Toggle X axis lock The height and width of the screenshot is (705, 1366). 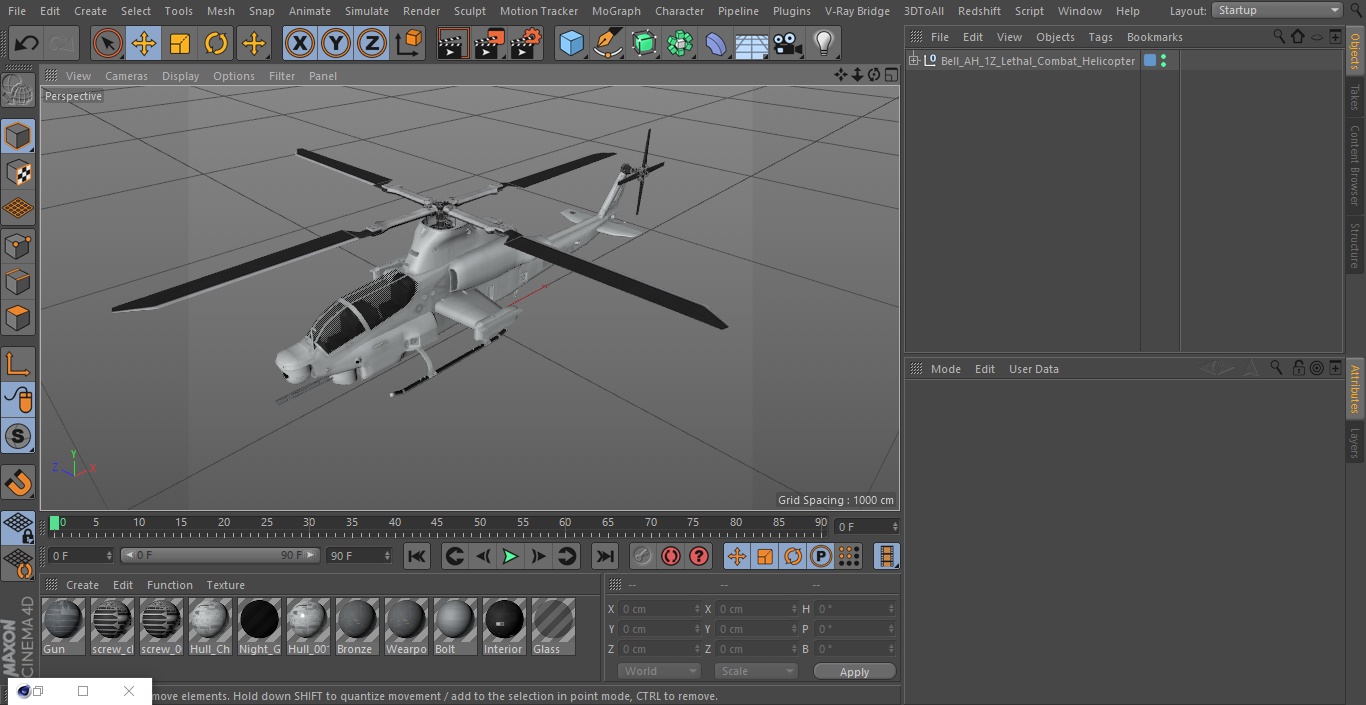pos(299,44)
